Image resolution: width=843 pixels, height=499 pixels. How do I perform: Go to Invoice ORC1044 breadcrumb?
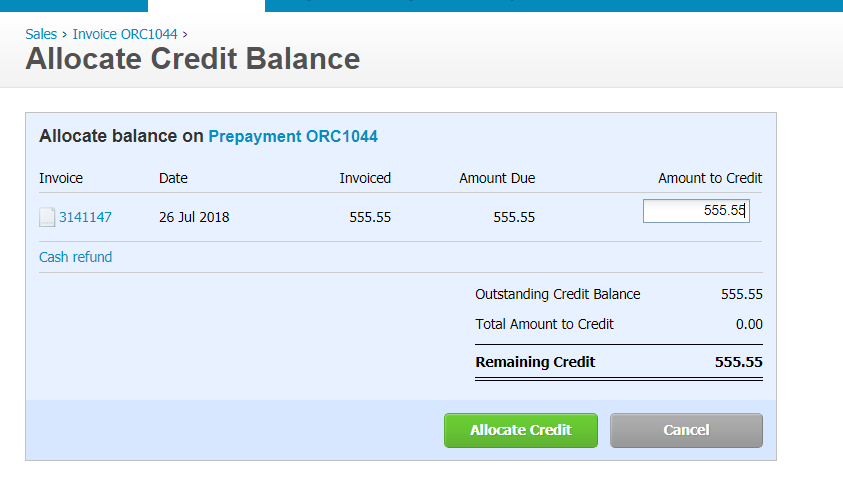coord(125,34)
